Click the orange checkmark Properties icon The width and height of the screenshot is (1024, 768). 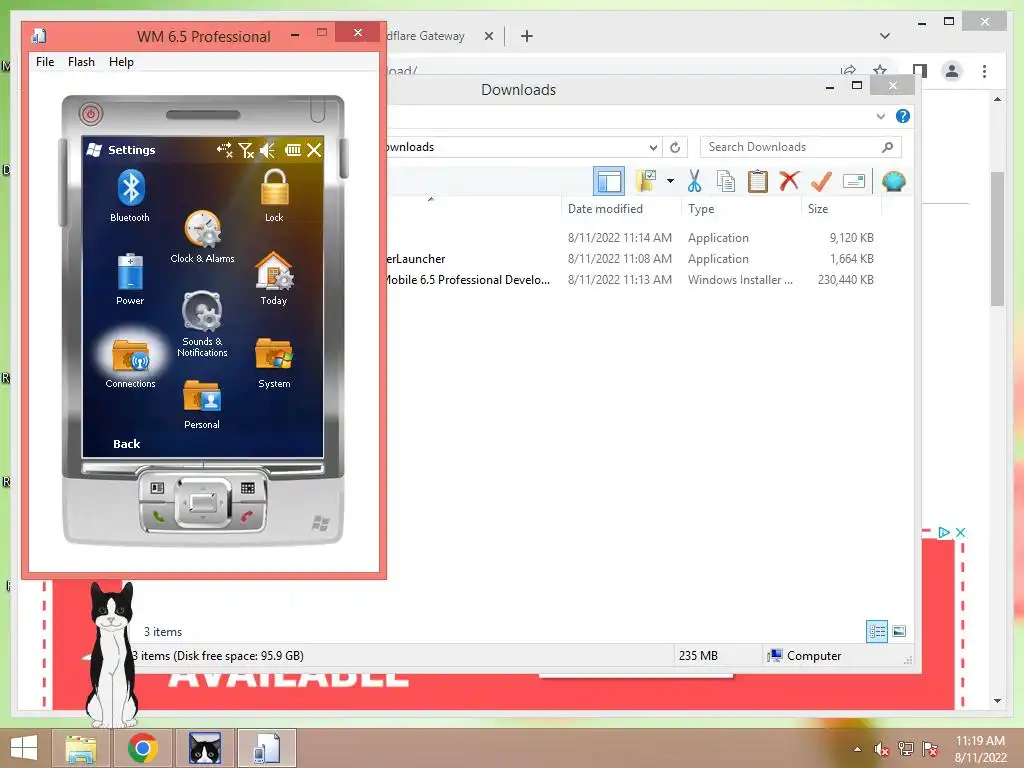click(x=821, y=181)
